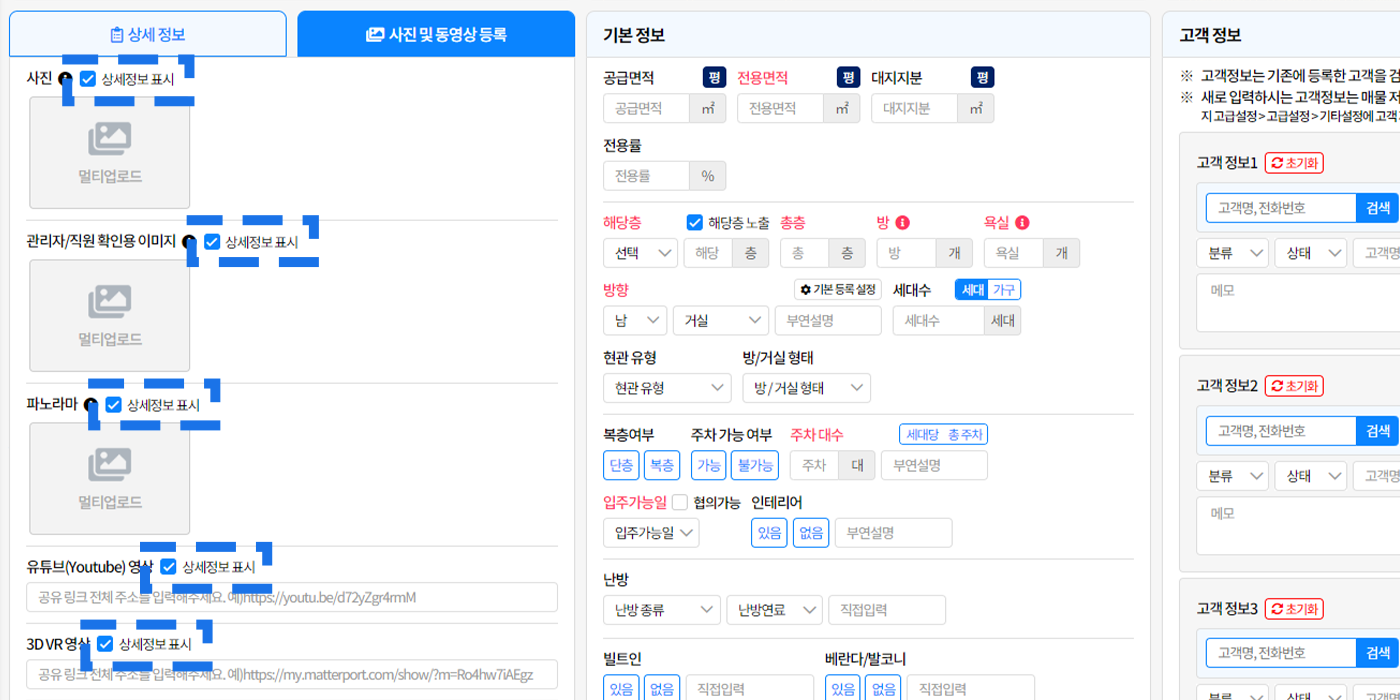Click the 유튜브 share link input field
Image resolution: width=1400 pixels, height=700 pixels.
coord(292,597)
